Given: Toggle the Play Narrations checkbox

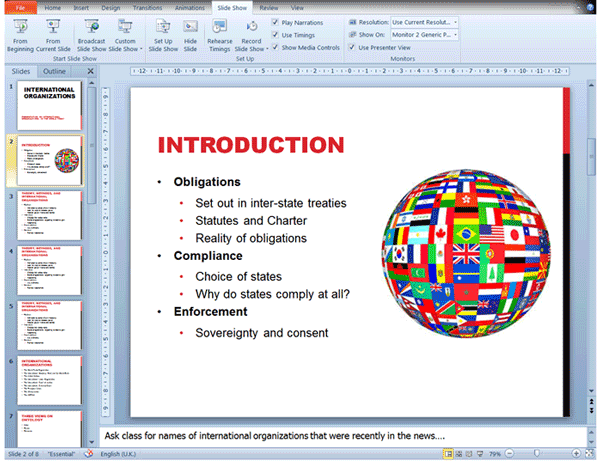Looking at the screenshot, I should click(276, 21).
